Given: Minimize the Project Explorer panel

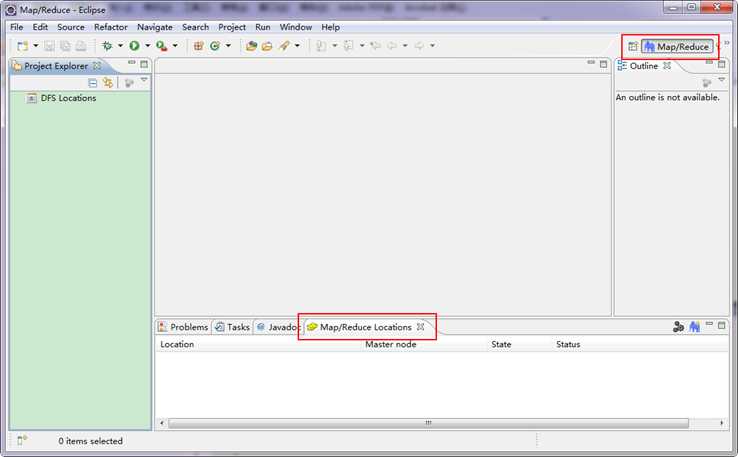Looking at the screenshot, I should point(132,63).
